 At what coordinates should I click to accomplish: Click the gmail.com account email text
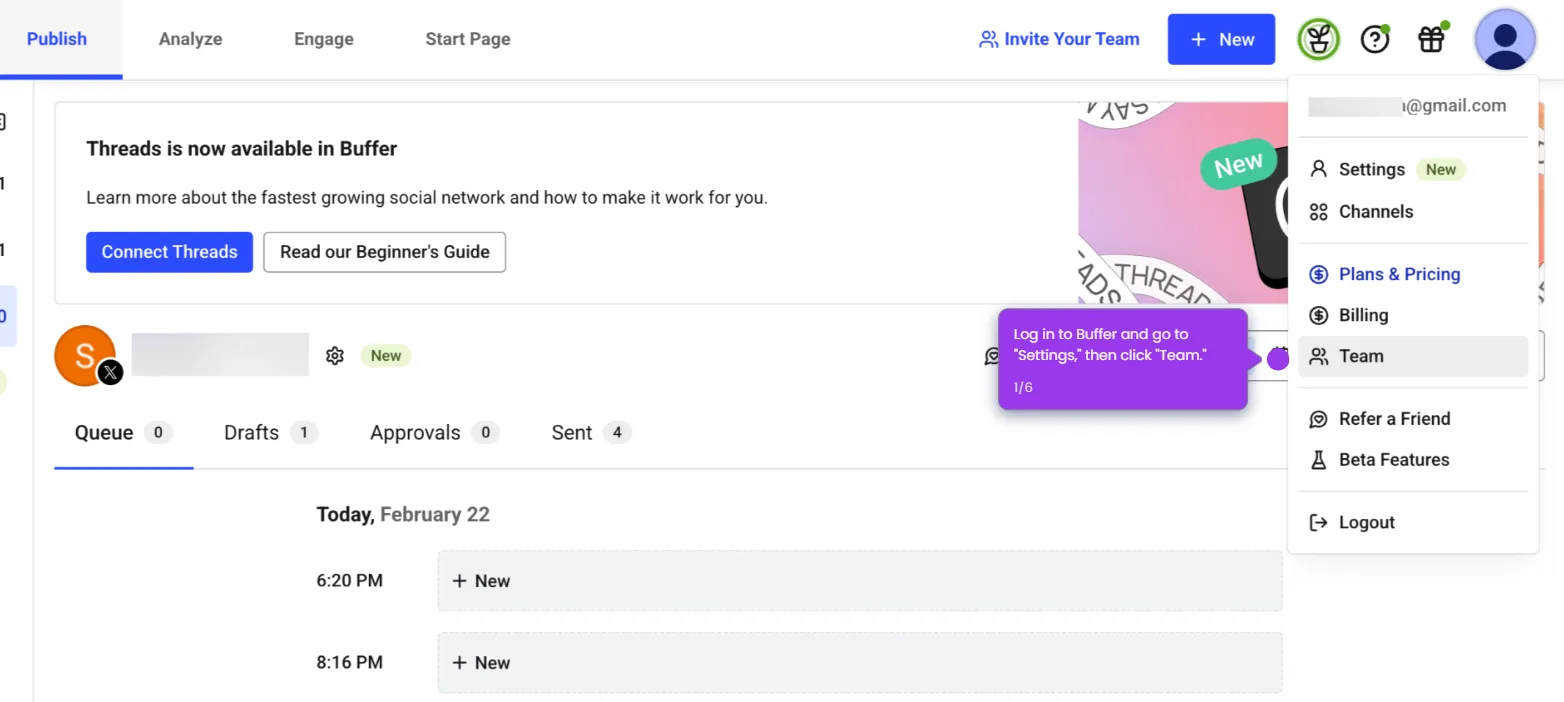pyautogui.click(x=1406, y=106)
